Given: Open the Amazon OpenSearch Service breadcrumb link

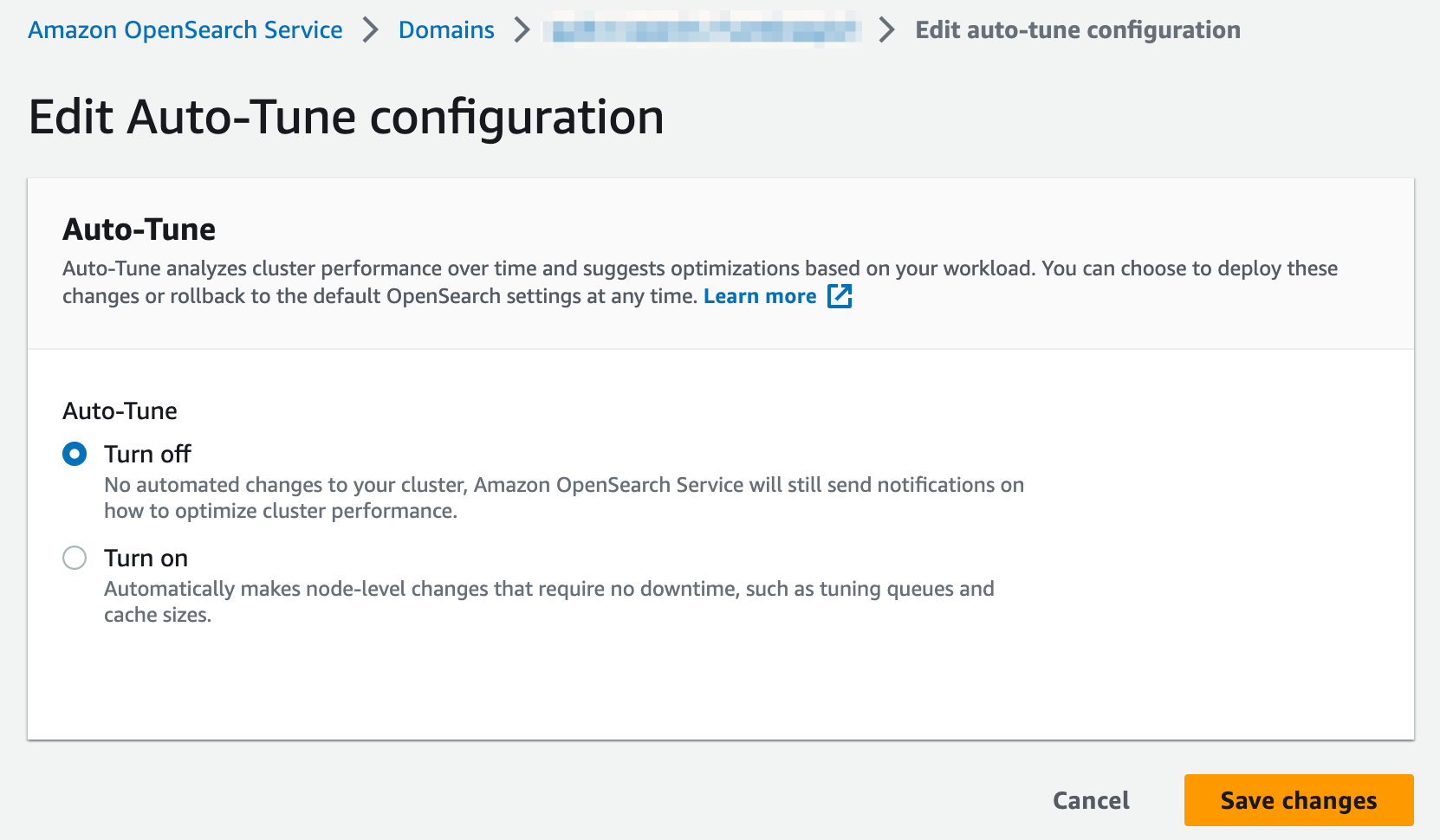Looking at the screenshot, I should pos(185,29).
